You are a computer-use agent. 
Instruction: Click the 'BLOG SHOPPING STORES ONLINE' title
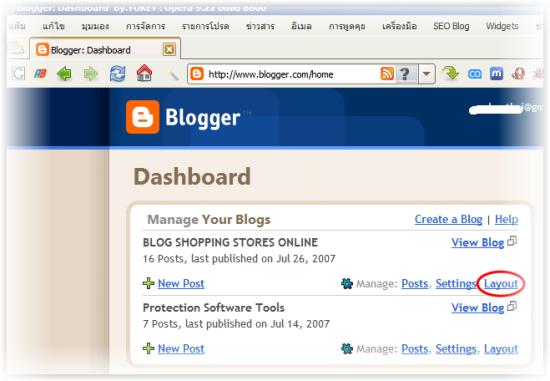[230, 242]
